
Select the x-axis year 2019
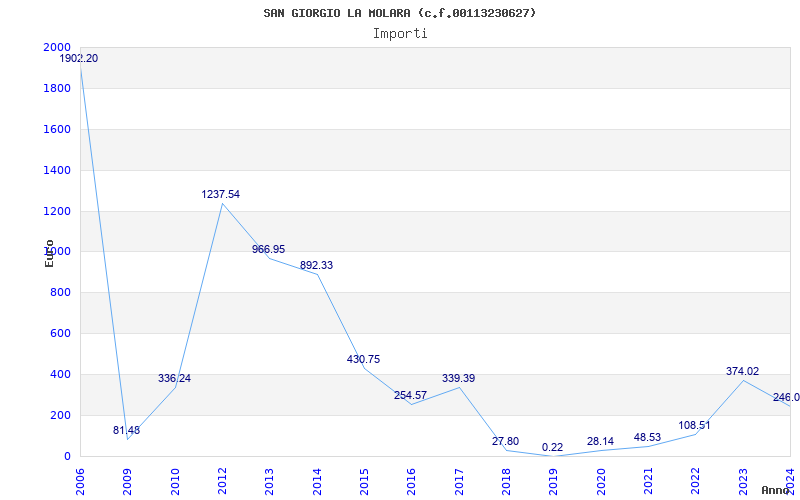point(554,482)
